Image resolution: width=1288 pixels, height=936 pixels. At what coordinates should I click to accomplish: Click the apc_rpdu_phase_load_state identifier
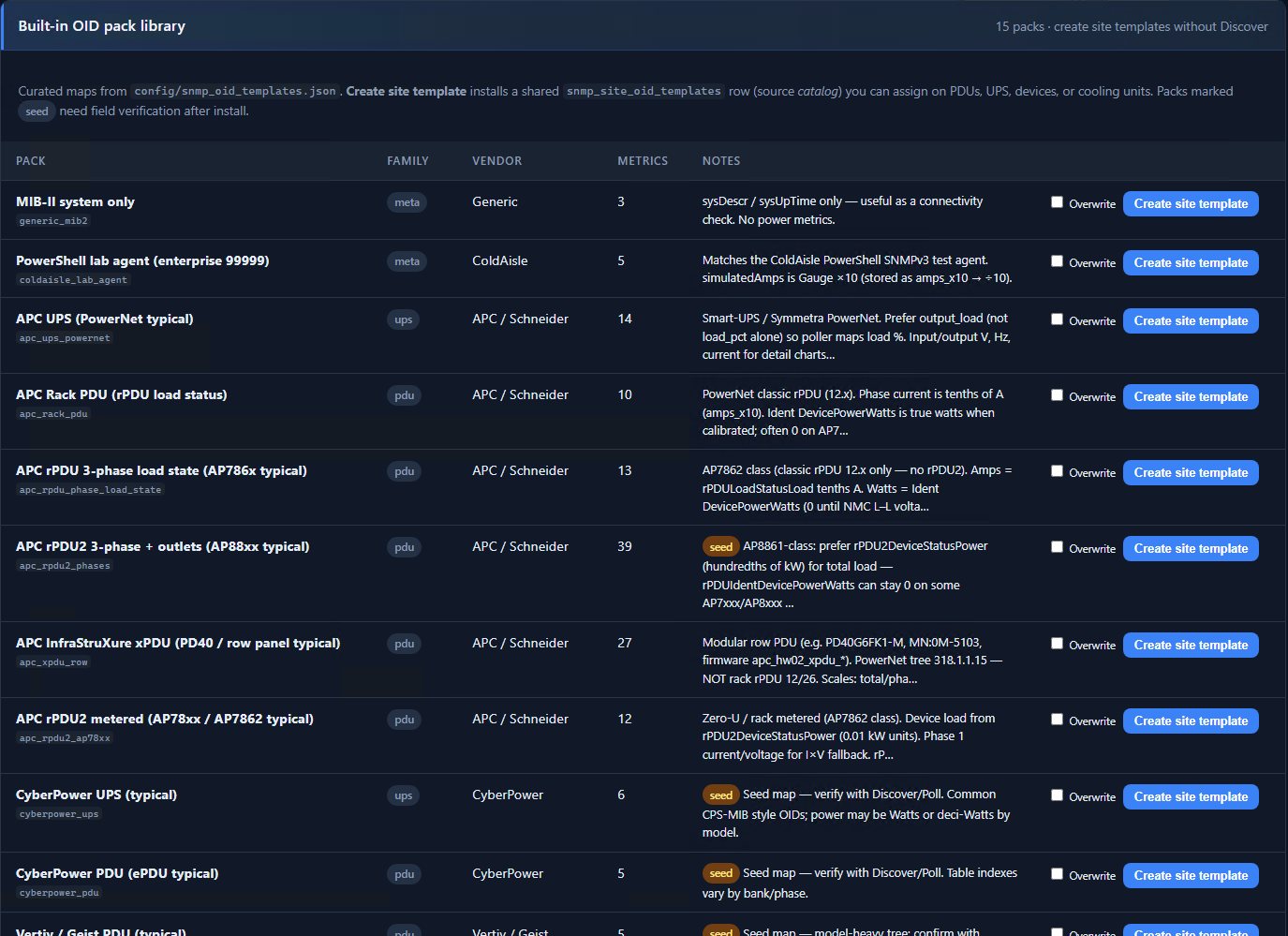point(90,490)
